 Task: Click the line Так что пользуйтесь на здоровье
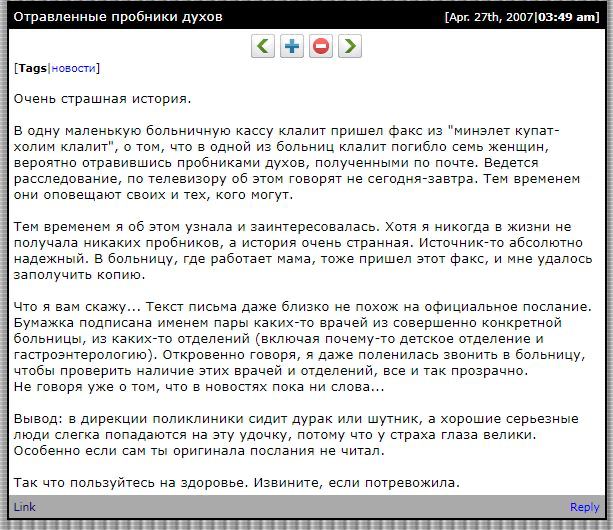pos(237,483)
